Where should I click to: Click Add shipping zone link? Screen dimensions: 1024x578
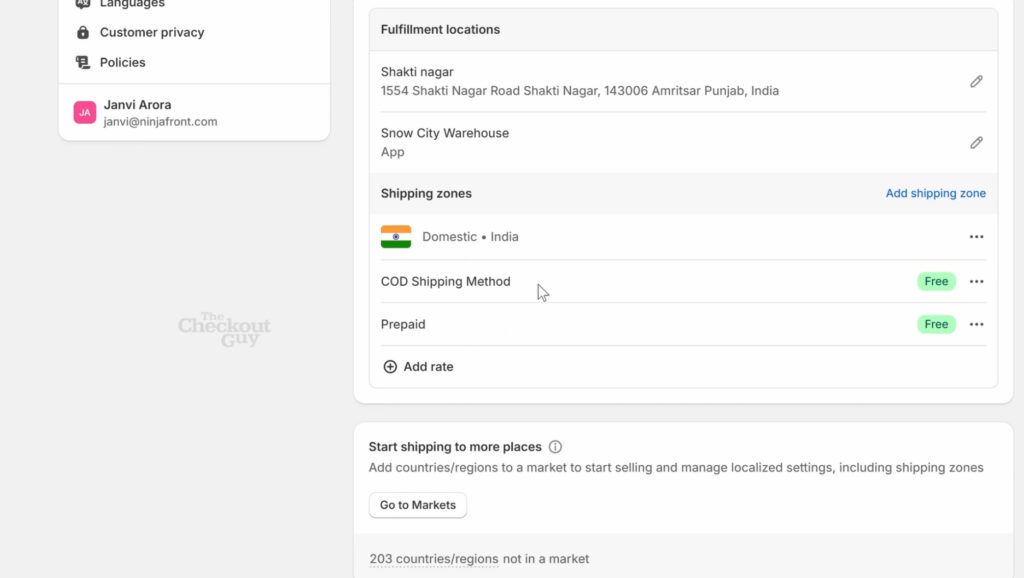point(935,193)
